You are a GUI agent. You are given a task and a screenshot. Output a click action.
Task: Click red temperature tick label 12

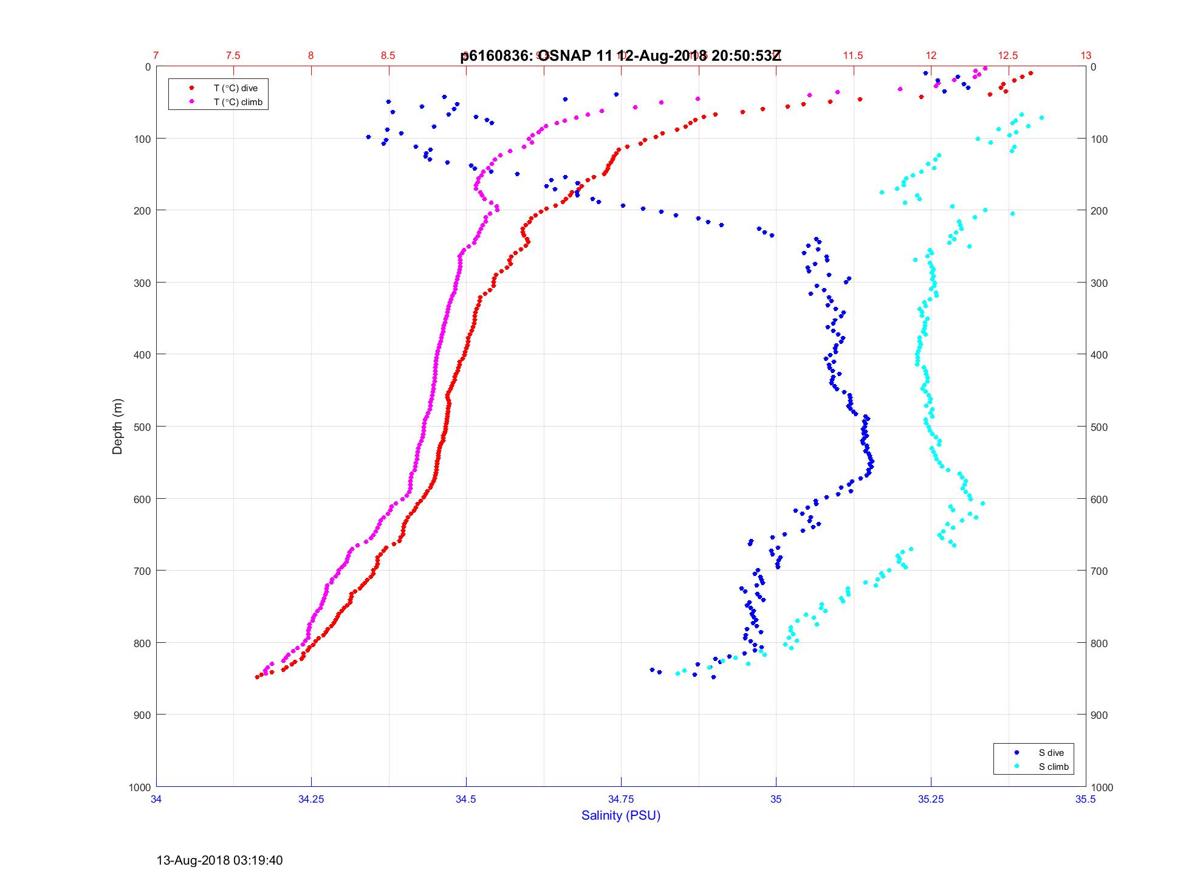coord(931,55)
